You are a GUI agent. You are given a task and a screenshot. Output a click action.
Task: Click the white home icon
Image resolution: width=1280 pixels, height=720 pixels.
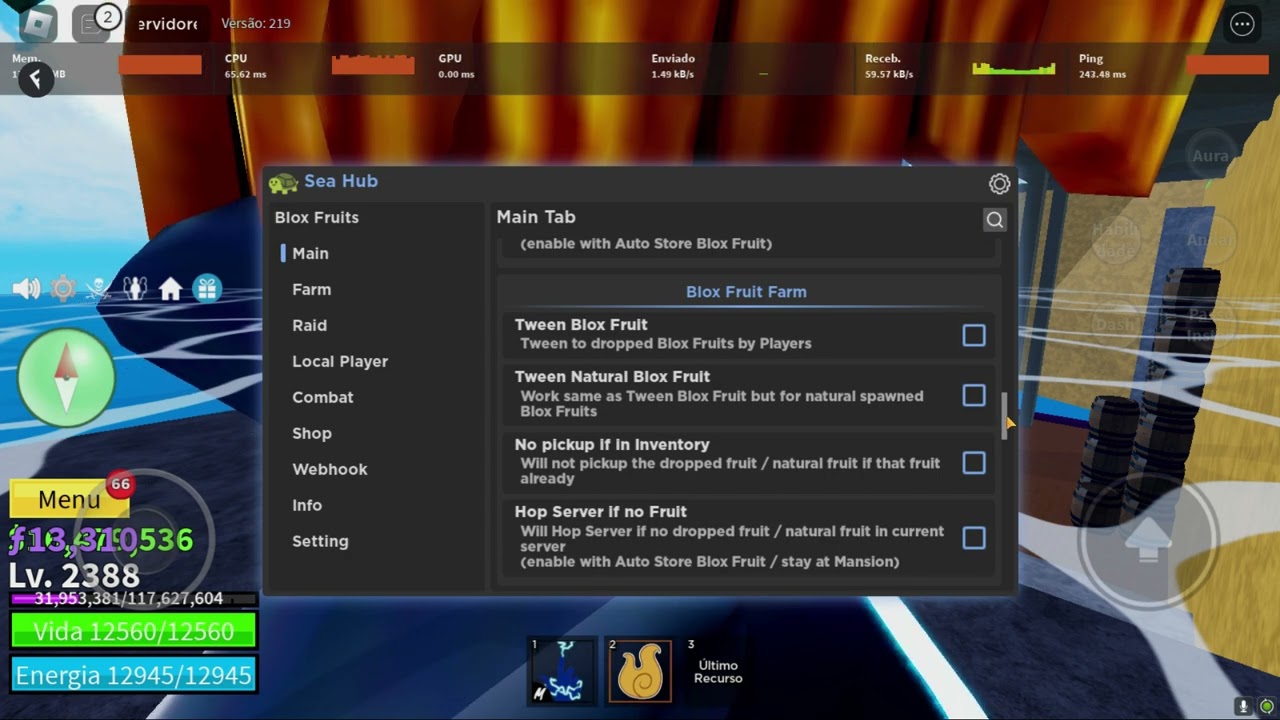pyautogui.click(x=171, y=289)
